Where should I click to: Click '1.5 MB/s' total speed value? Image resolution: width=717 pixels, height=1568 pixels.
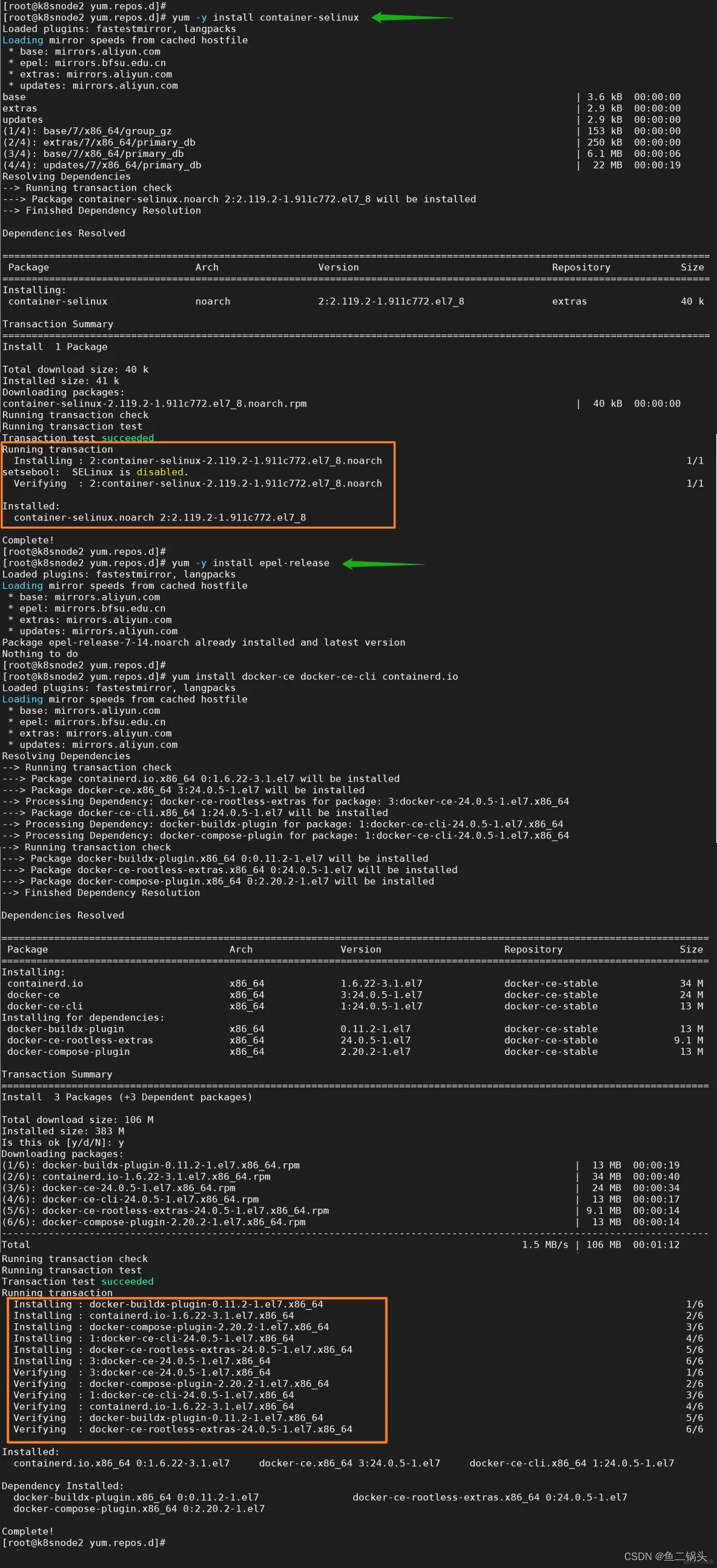point(545,1245)
